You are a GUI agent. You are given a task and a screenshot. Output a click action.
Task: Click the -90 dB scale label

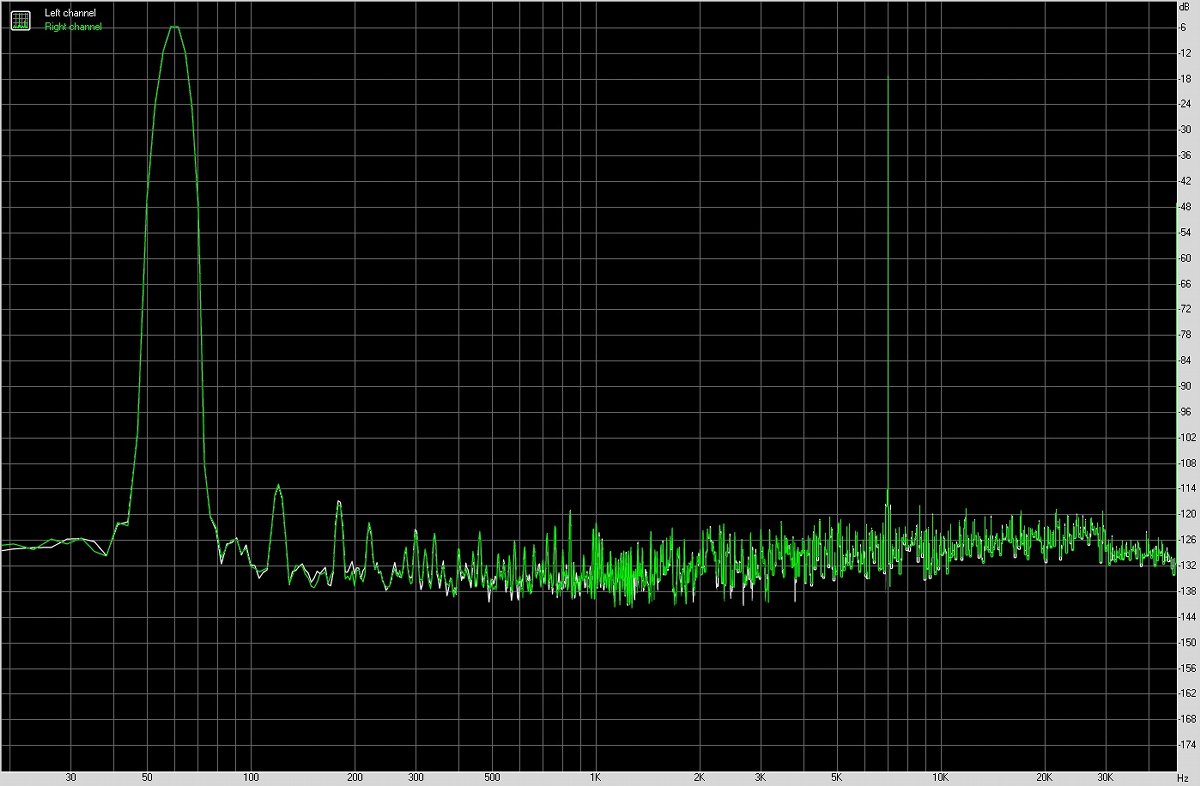pyautogui.click(x=1184, y=386)
